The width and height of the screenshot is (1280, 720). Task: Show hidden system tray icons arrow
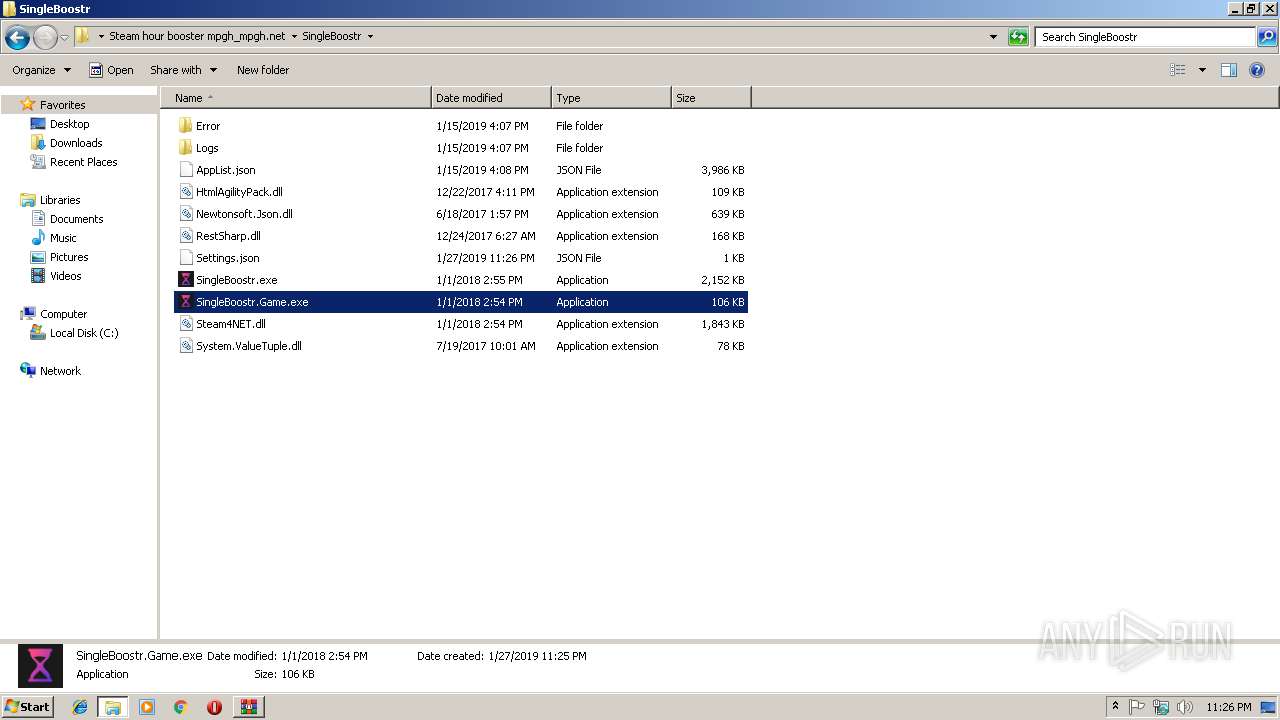[1115, 706]
